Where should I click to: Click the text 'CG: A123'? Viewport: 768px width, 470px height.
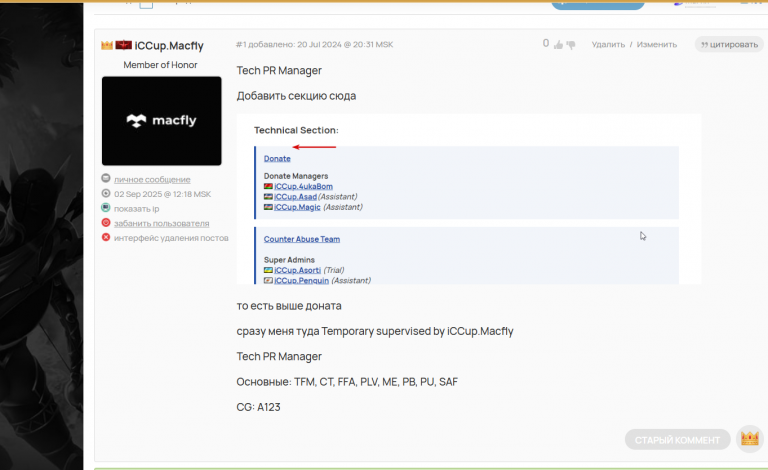click(259, 407)
